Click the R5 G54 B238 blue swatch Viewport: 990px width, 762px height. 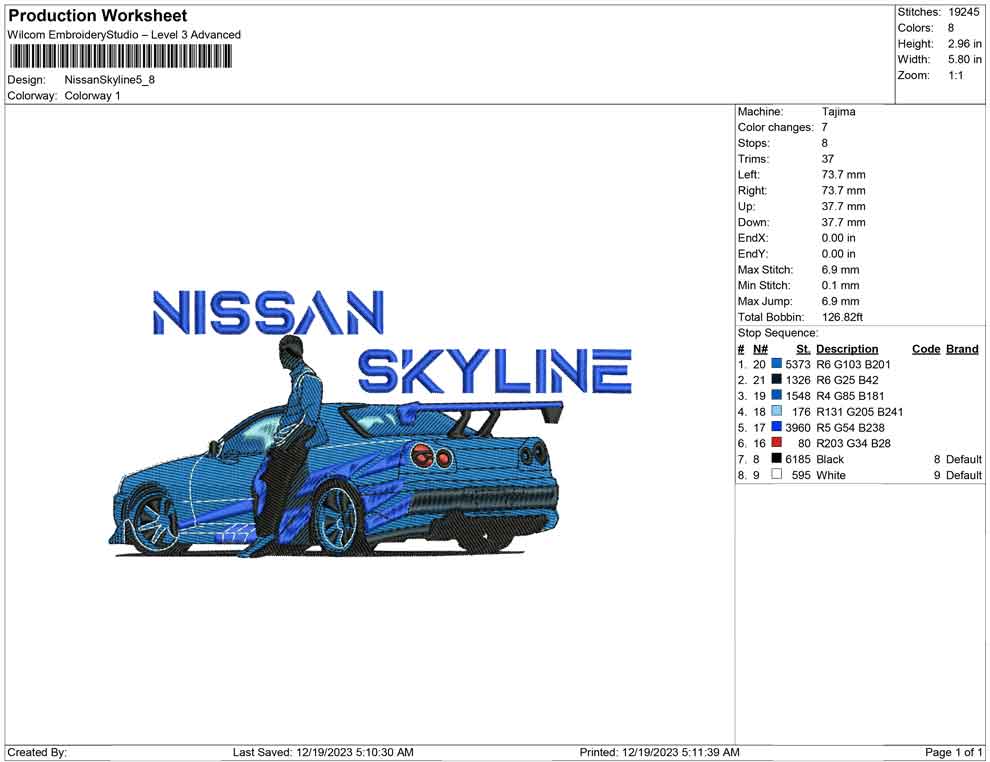point(776,427)
